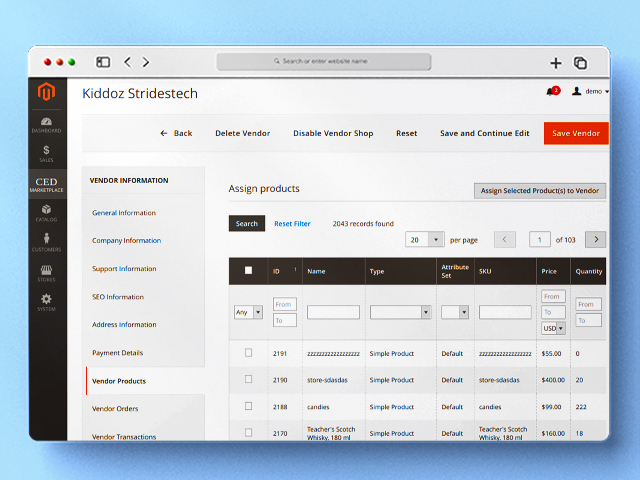The height and width of the screenshot is (480, 640).
Task: Open the Company Information tab
Action: click(126, 241)
